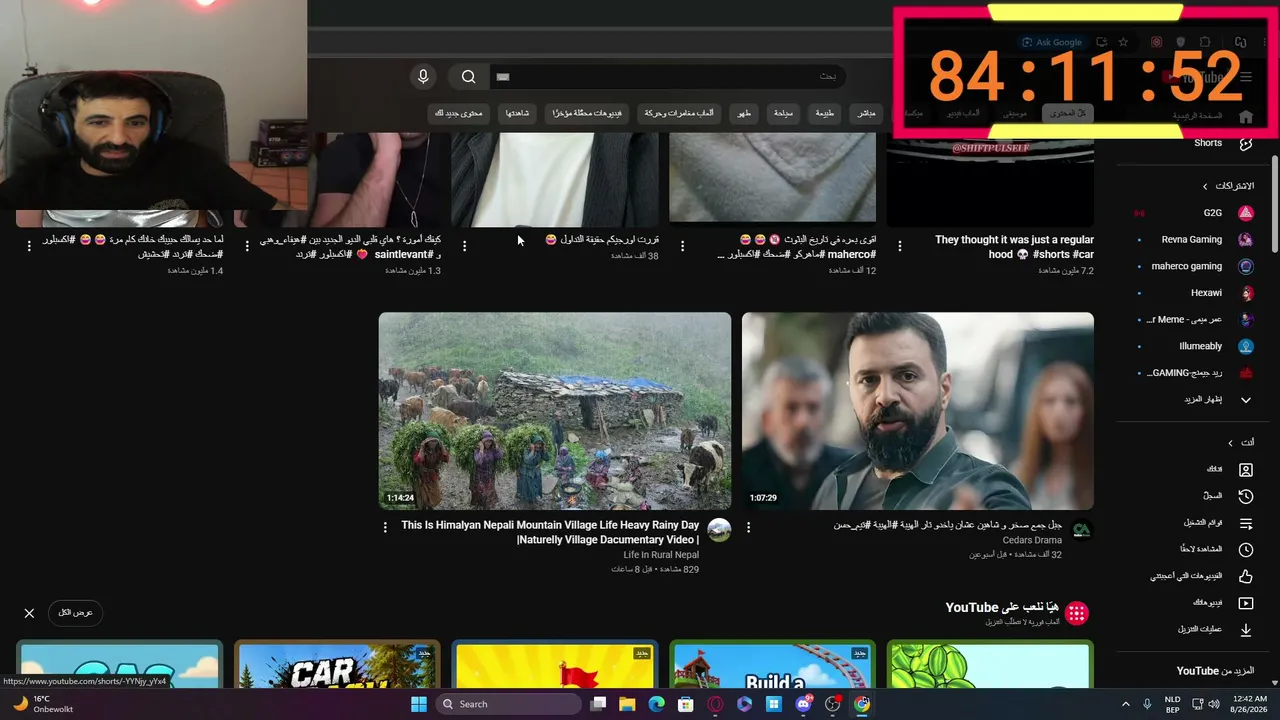Dismiss the YouTube Playables section with X
1280x720 pixels.
click(29, 613)
